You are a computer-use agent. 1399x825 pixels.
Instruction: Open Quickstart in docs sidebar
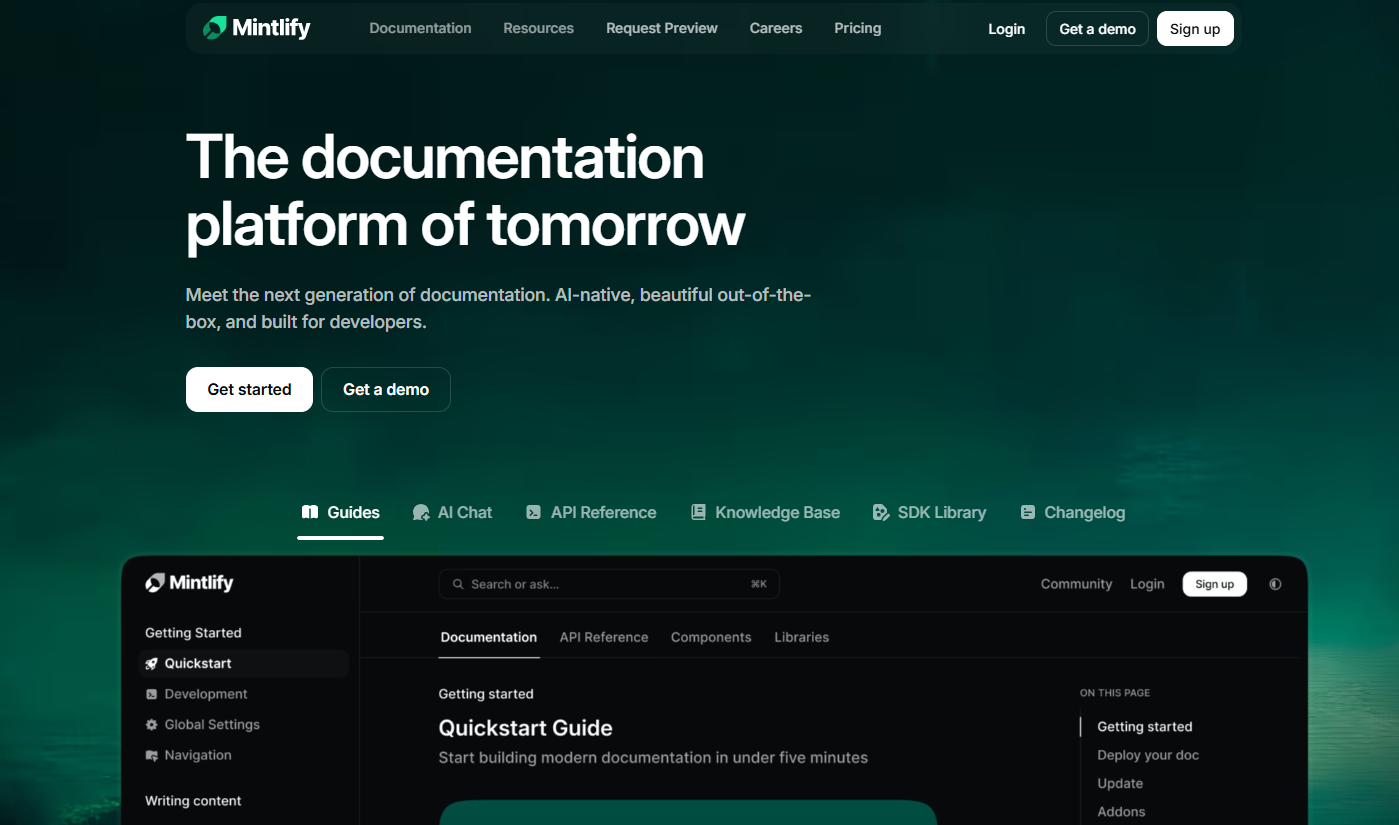[x=244, y=663]
